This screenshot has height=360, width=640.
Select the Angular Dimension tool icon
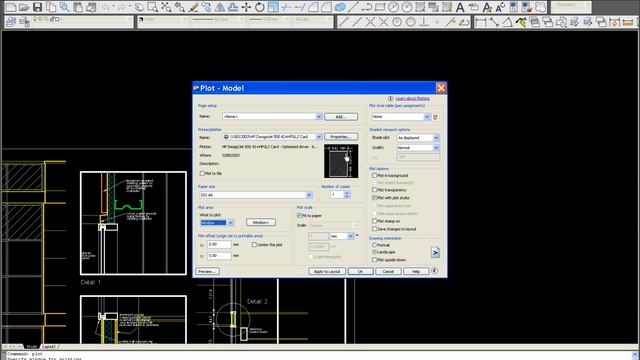click(507, 22)
